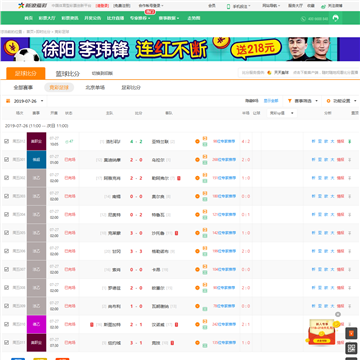The height and width of the screenshot is (360, 360).
Task: Click 切换到旧版 switch to old version
Action: [x=102, y=73]
